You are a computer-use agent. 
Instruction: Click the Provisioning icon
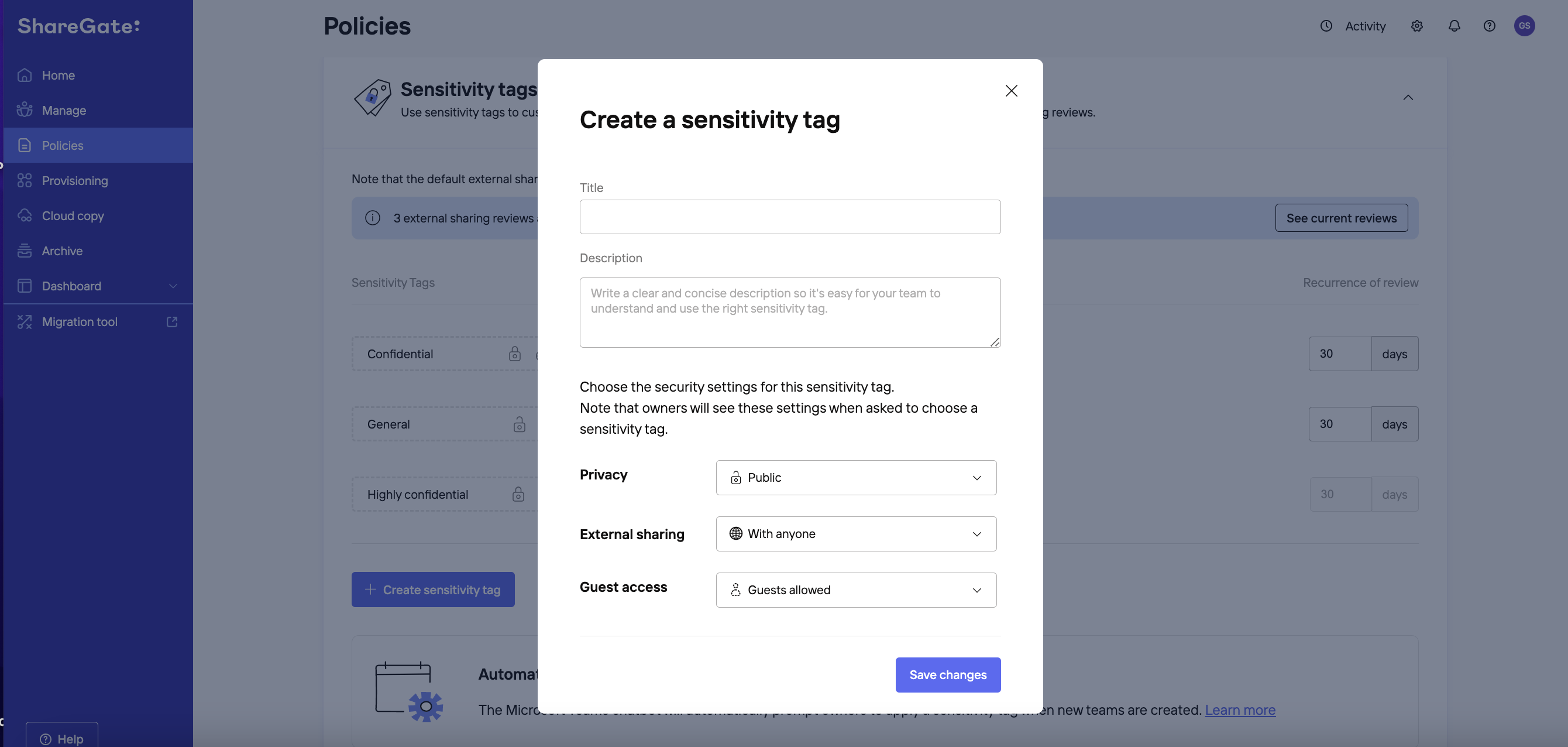(x=24, y=181)
